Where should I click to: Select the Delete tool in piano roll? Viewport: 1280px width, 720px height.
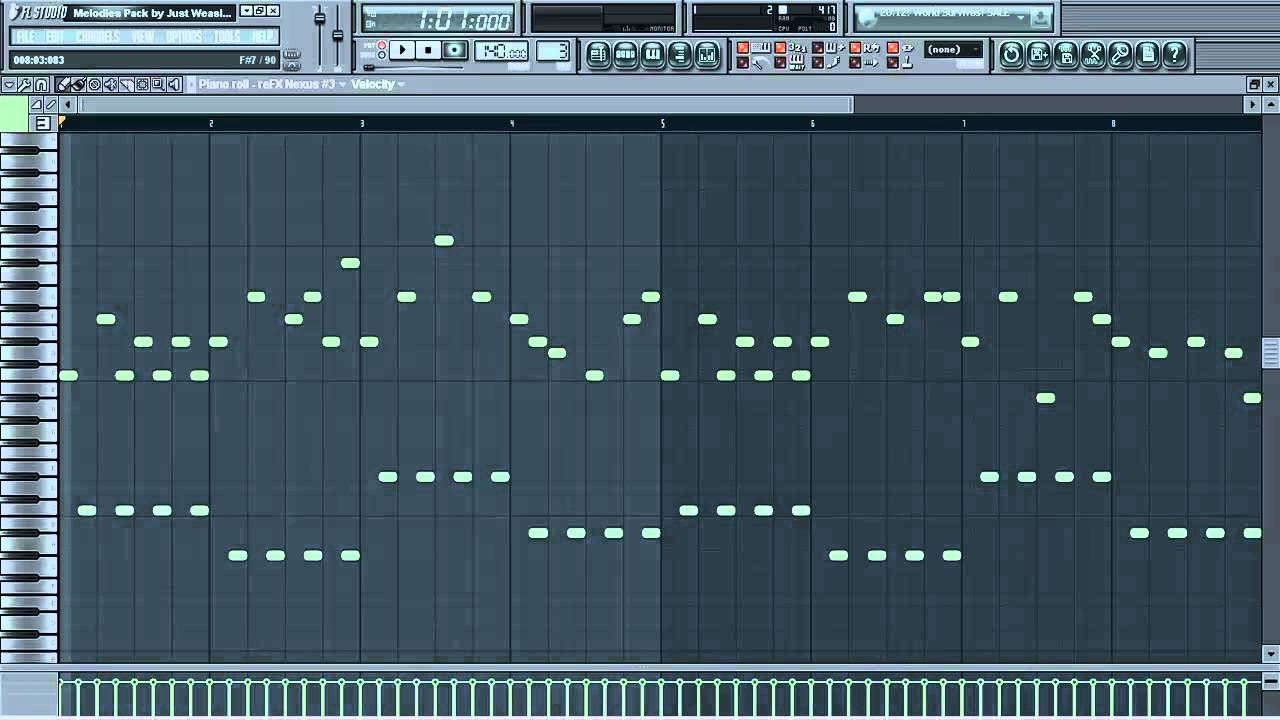coord(94,84)
